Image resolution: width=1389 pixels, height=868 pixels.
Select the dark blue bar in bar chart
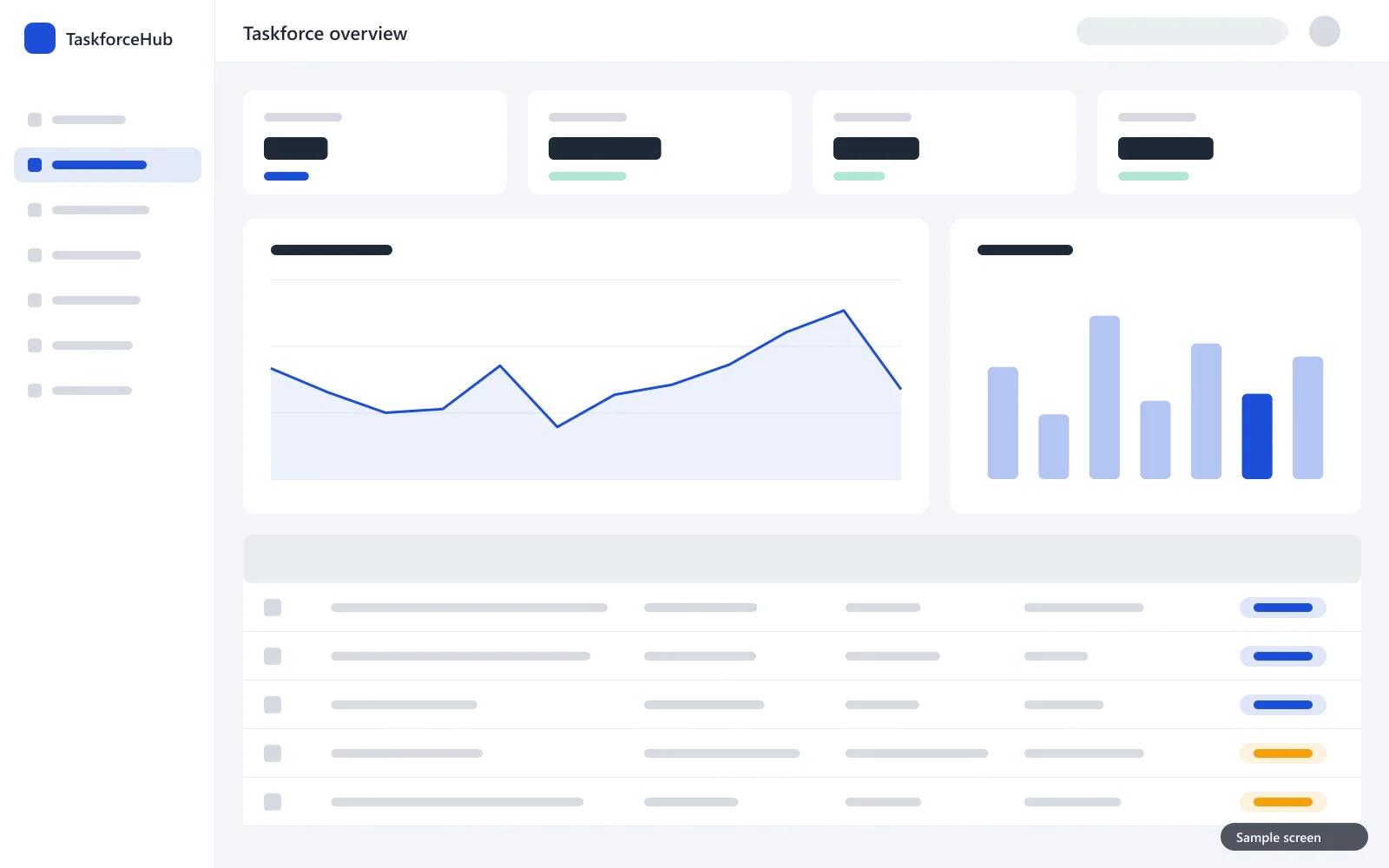click(x=1256, y=437)
